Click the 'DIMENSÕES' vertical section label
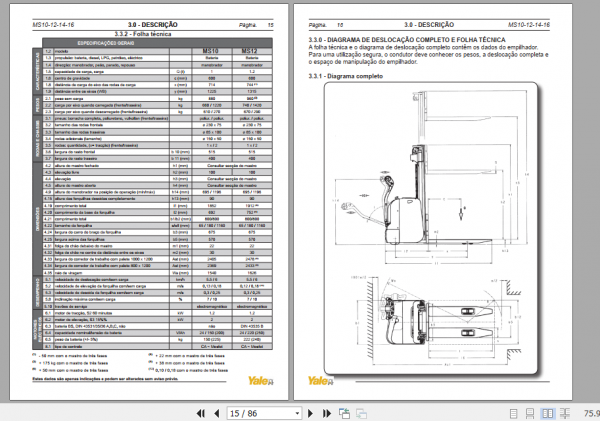The height and width of the screenshot is (421, 600). (x=38, y=219)
